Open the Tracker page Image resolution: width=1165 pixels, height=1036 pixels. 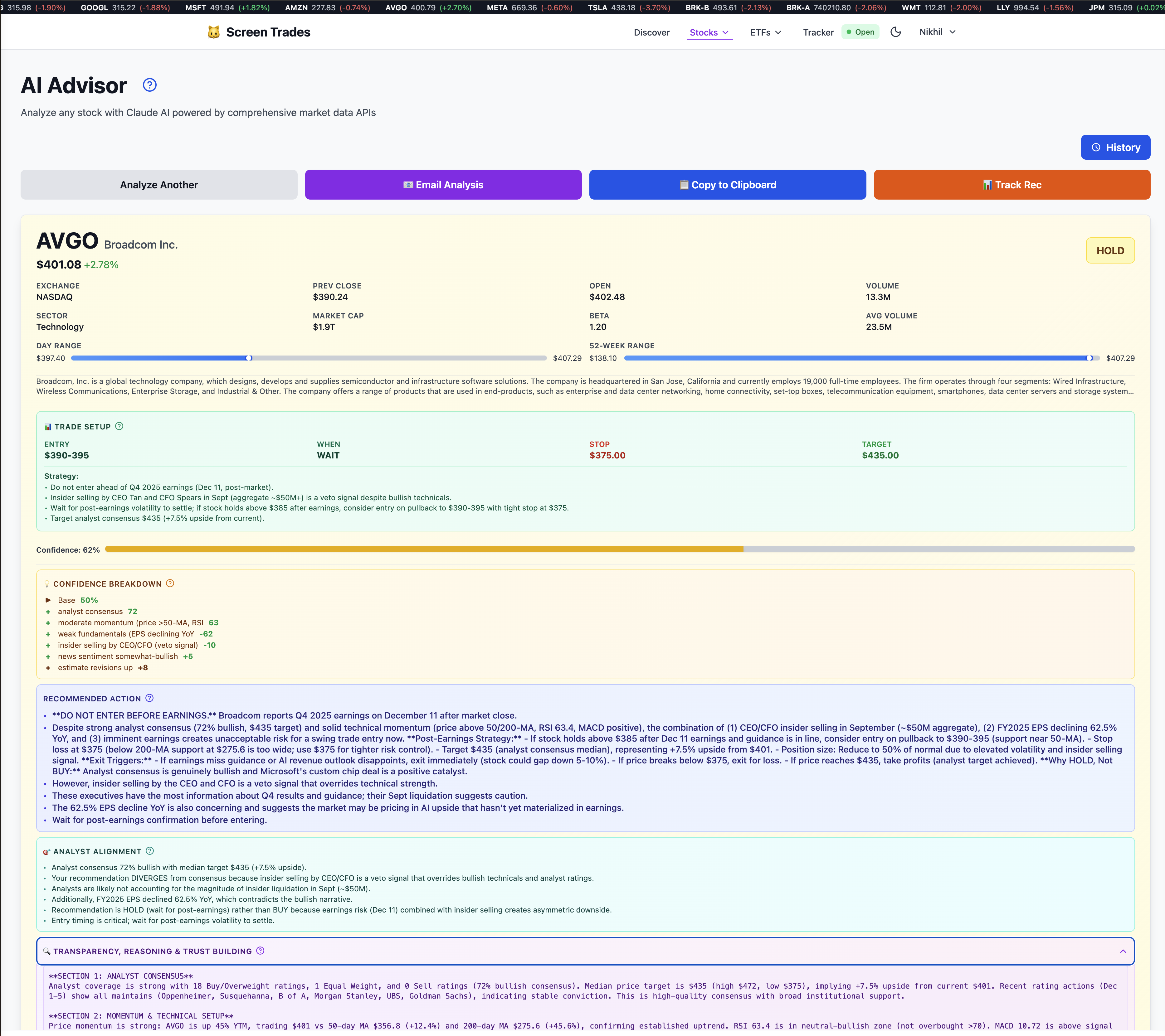(818, 32)
